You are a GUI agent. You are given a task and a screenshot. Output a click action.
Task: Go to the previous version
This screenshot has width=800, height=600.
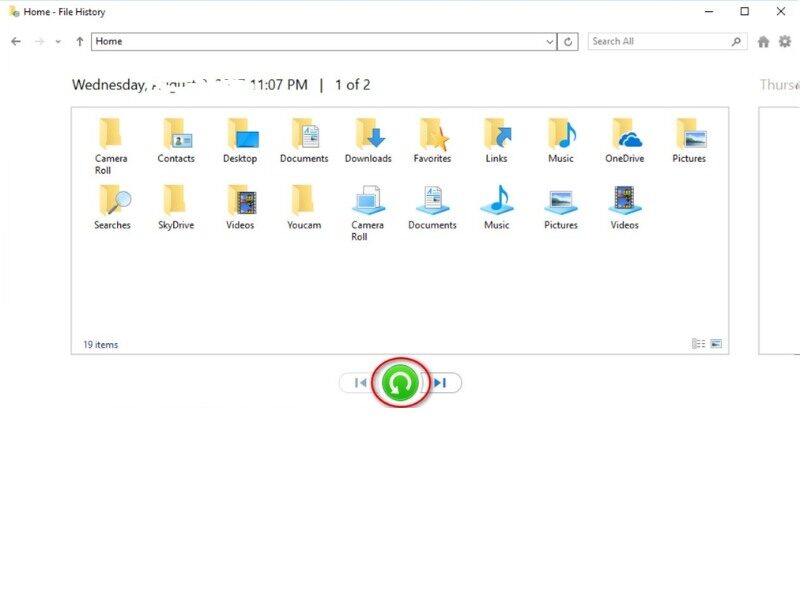click(360, 382)
